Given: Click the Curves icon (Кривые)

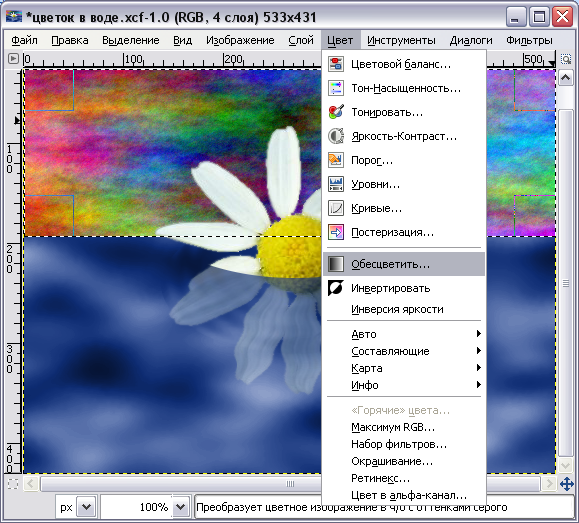Looking at the screenshot, I should [336, 208].
